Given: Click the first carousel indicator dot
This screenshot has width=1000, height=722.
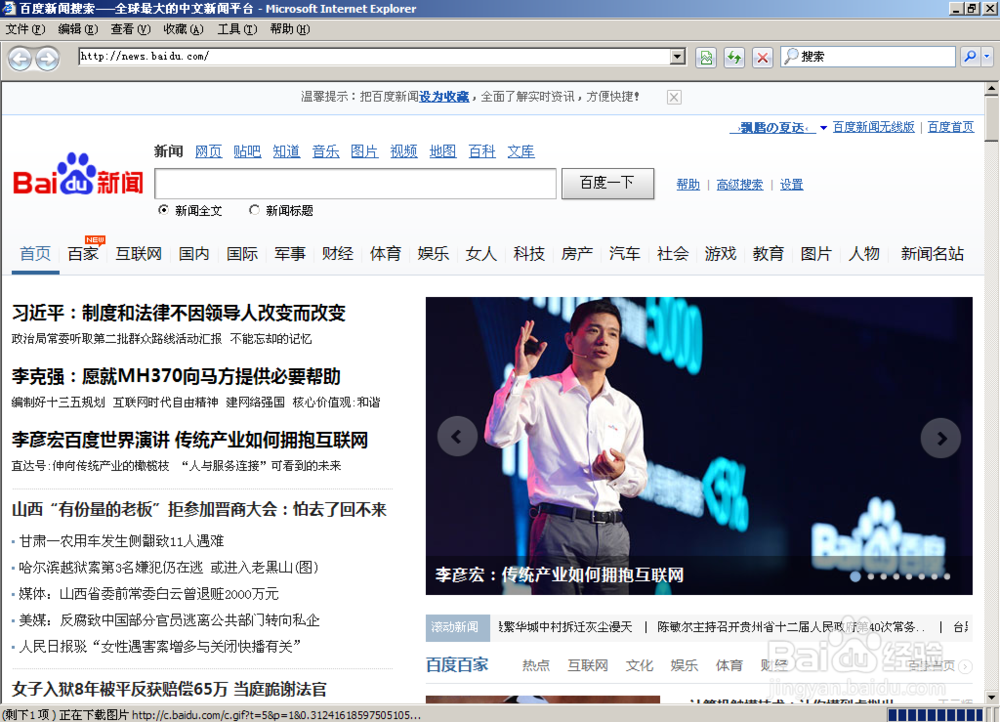Looking at the screenshot, I should (855, 577).
